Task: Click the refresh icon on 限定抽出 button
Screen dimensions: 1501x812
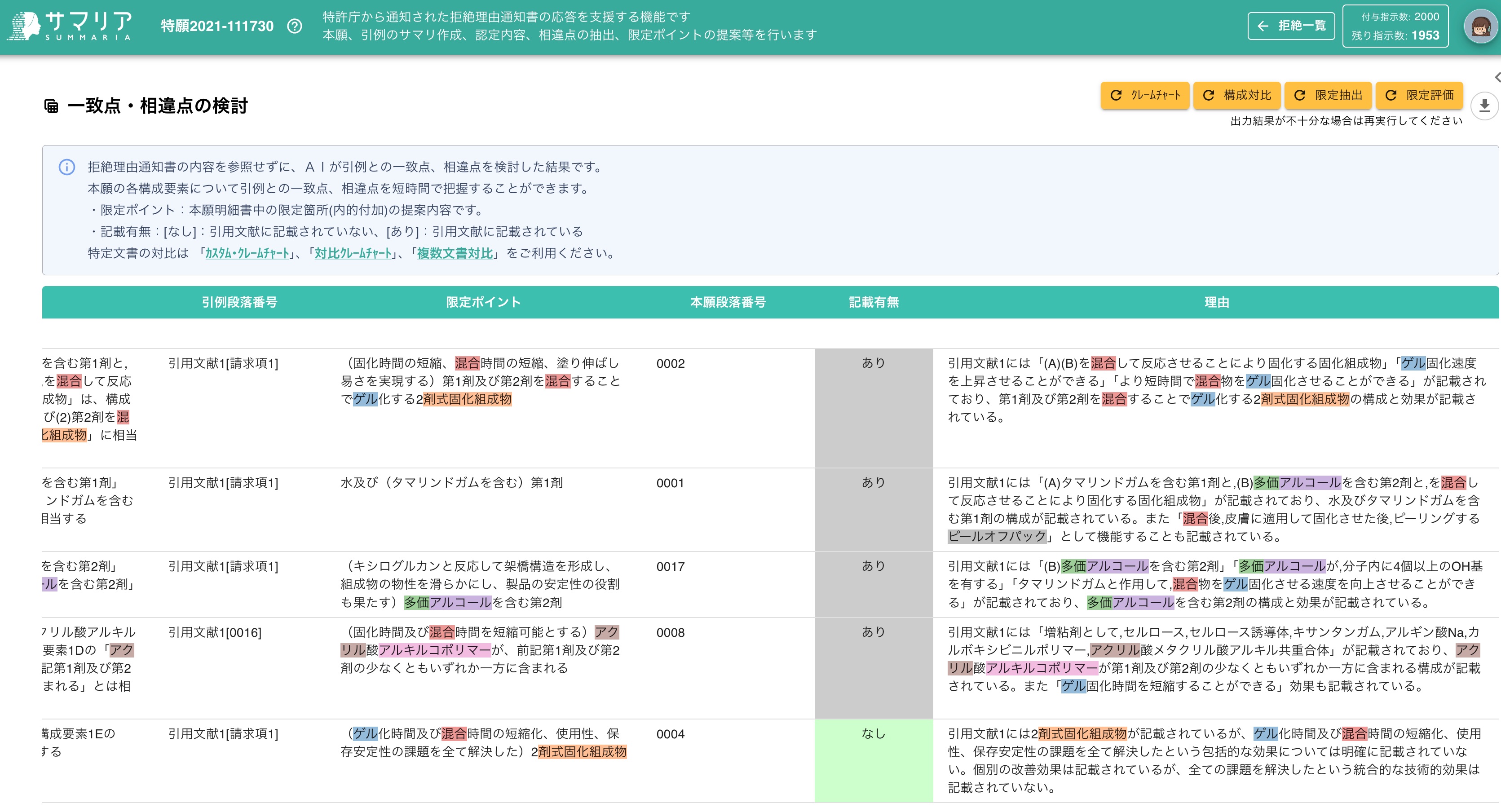Action: click(x=1300, y=96)
